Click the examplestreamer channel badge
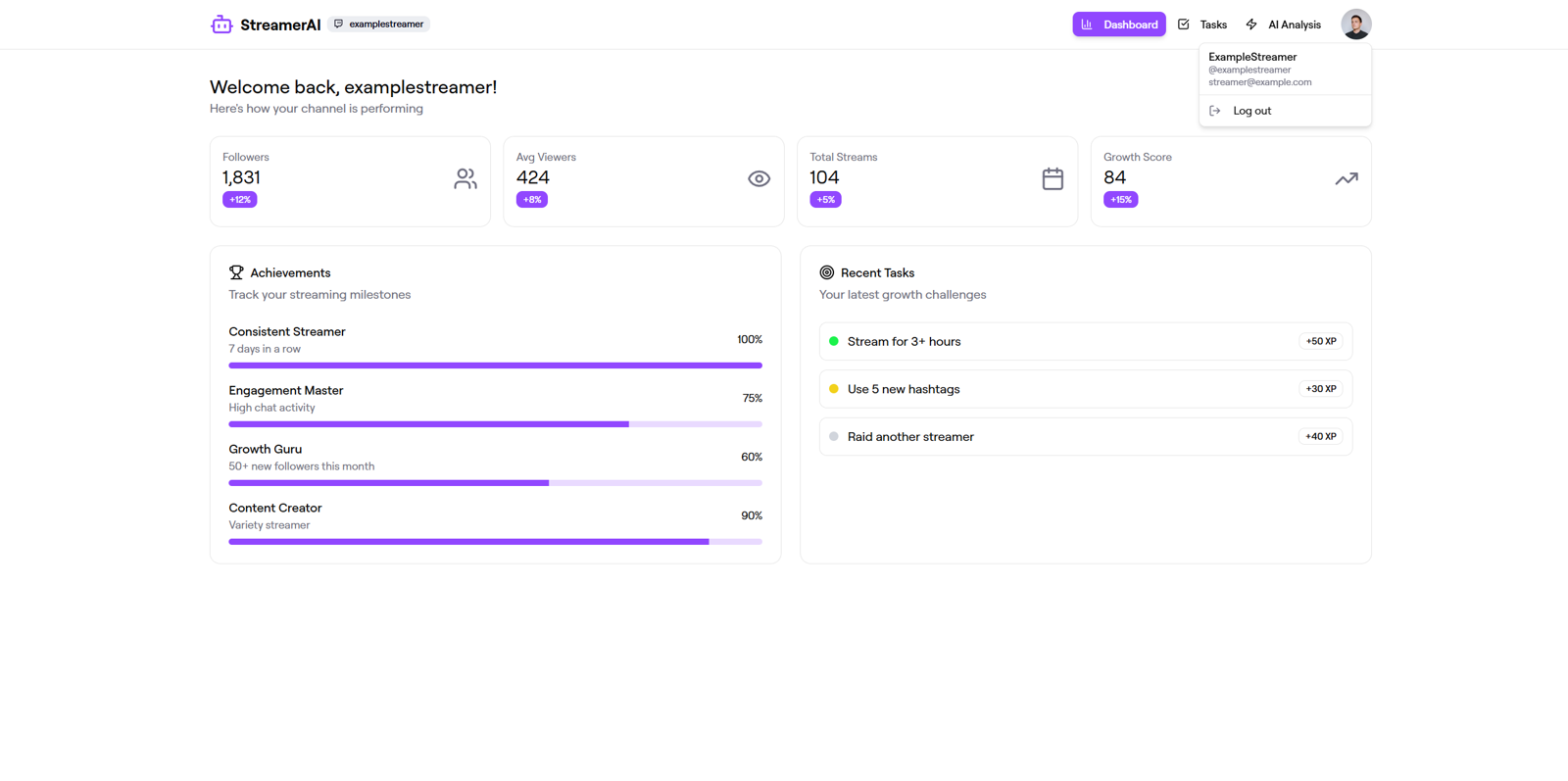 pyautogui.click(x=378, y=24)
